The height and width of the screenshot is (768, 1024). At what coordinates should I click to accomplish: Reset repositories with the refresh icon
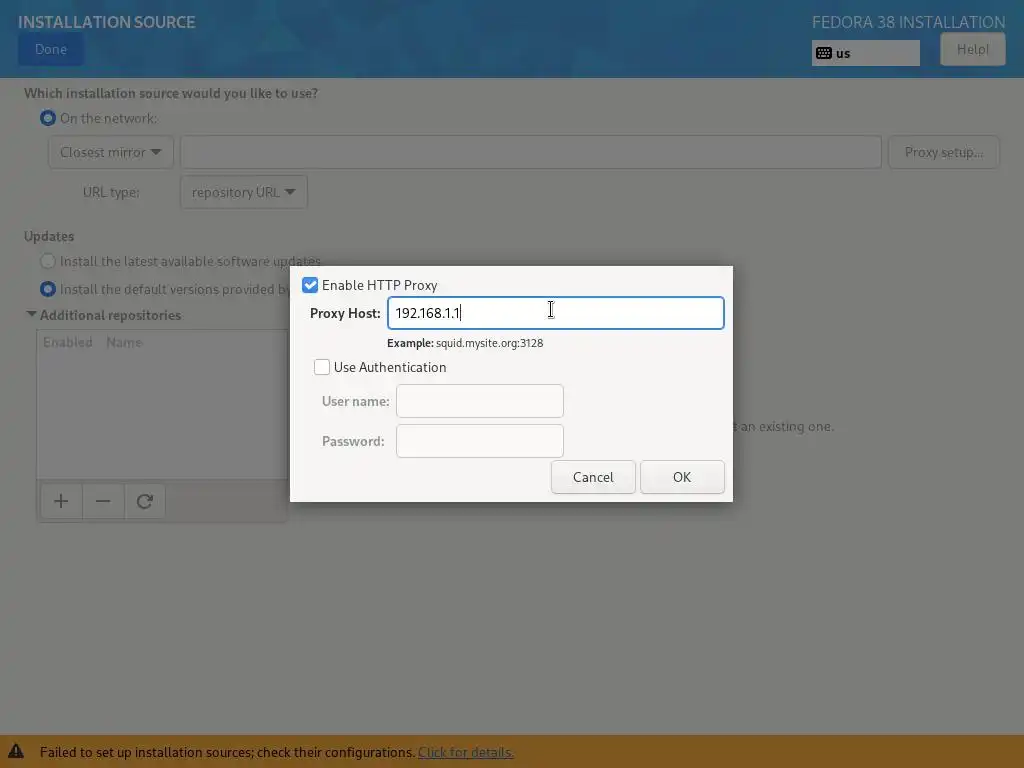(x=144, y=502)
